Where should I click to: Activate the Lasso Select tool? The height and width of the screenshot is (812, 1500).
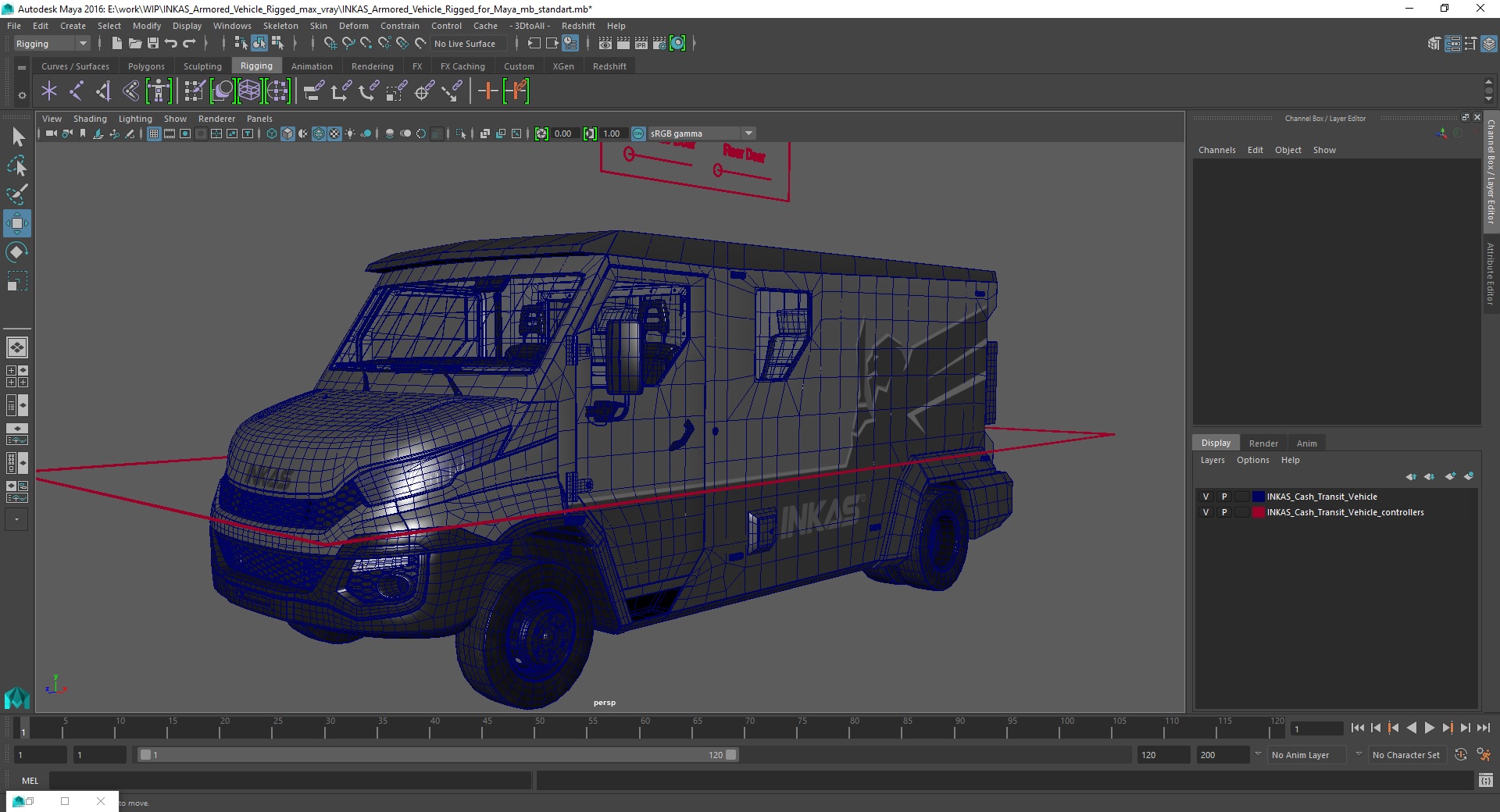coord(17,166)
